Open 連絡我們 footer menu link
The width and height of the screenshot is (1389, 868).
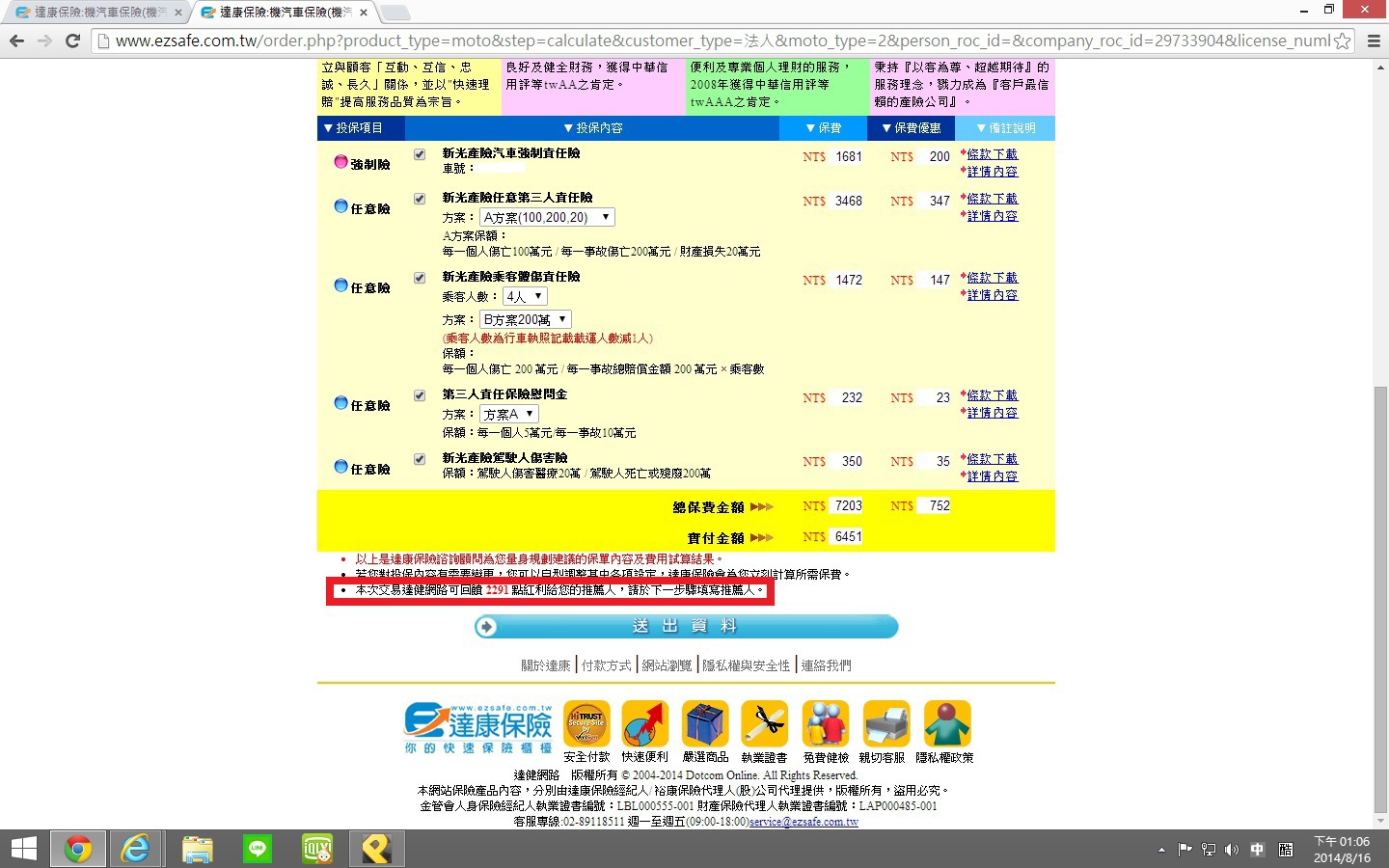coord(826,665)
